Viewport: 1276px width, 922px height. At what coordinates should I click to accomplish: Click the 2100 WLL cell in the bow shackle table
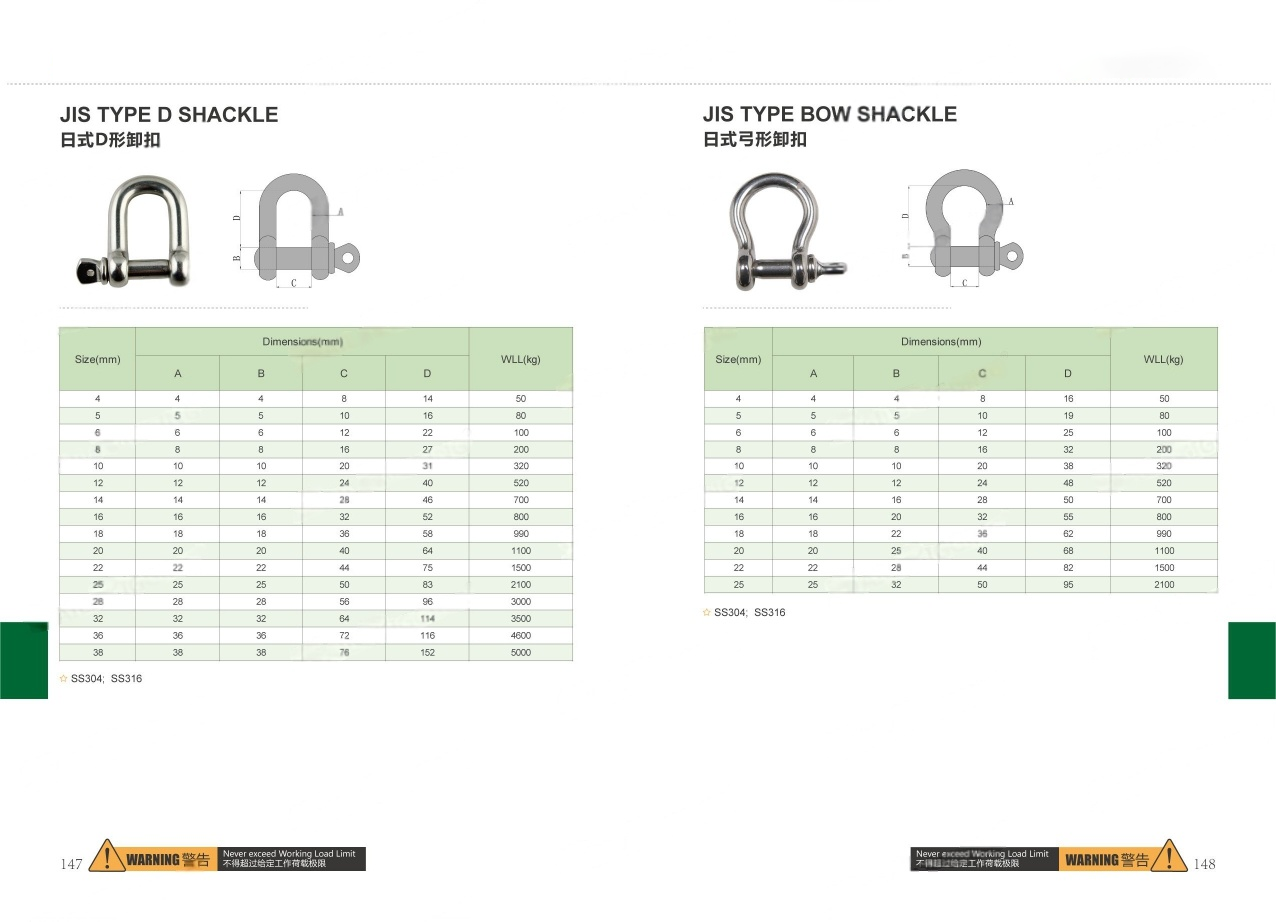click(x=1163, y=585)
